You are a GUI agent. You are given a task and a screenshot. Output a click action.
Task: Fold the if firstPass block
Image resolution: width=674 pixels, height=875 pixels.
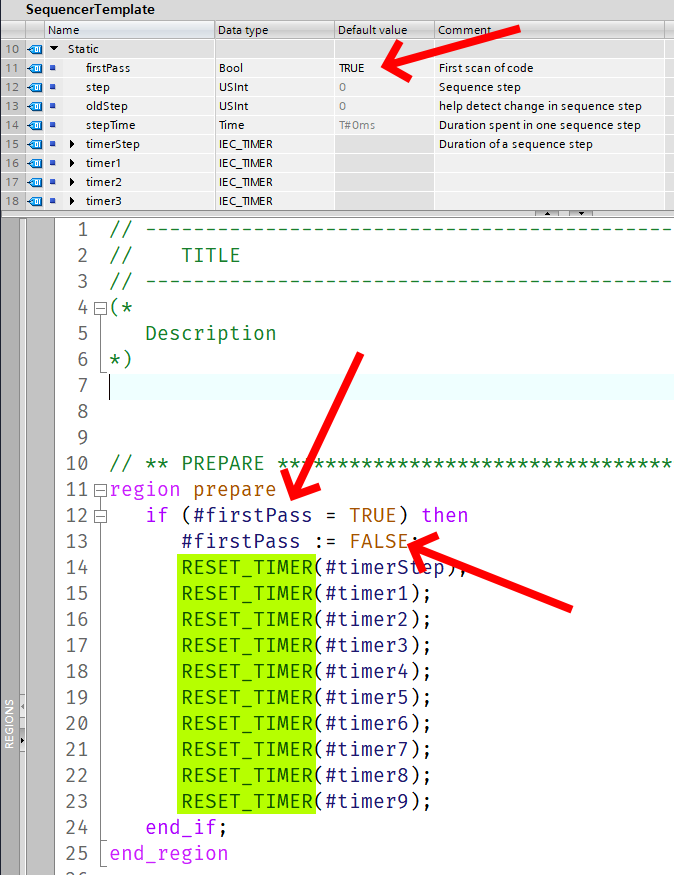pyautogui.click(x=100, y=516)
